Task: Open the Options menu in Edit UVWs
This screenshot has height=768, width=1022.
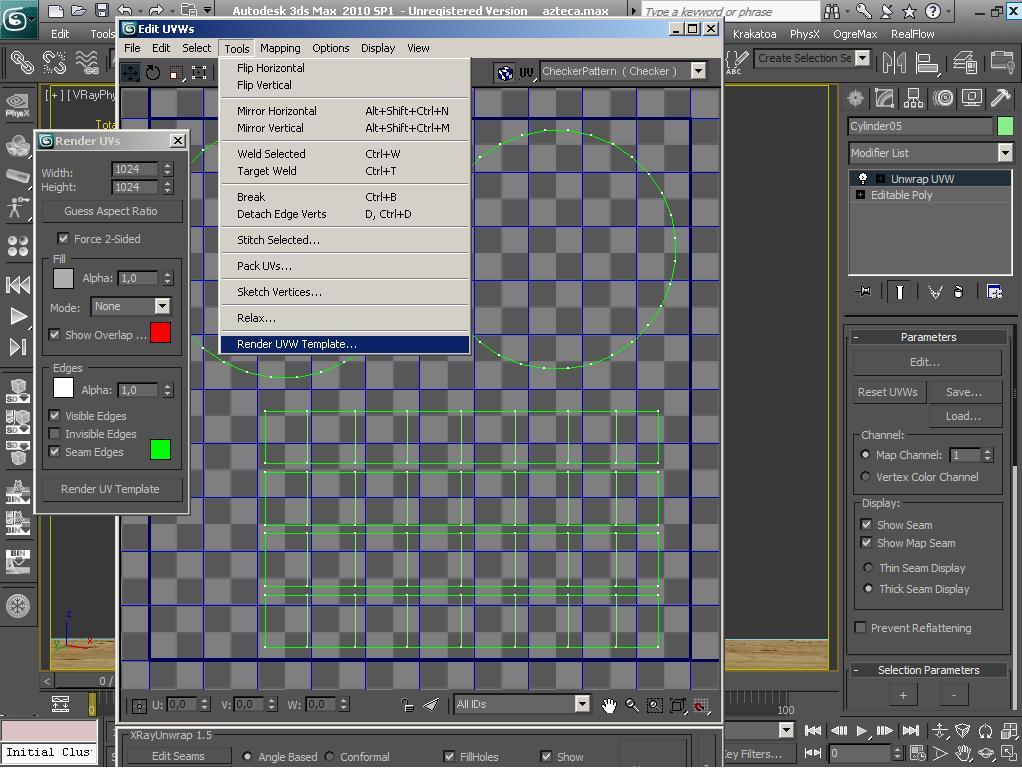Action: 330,48
